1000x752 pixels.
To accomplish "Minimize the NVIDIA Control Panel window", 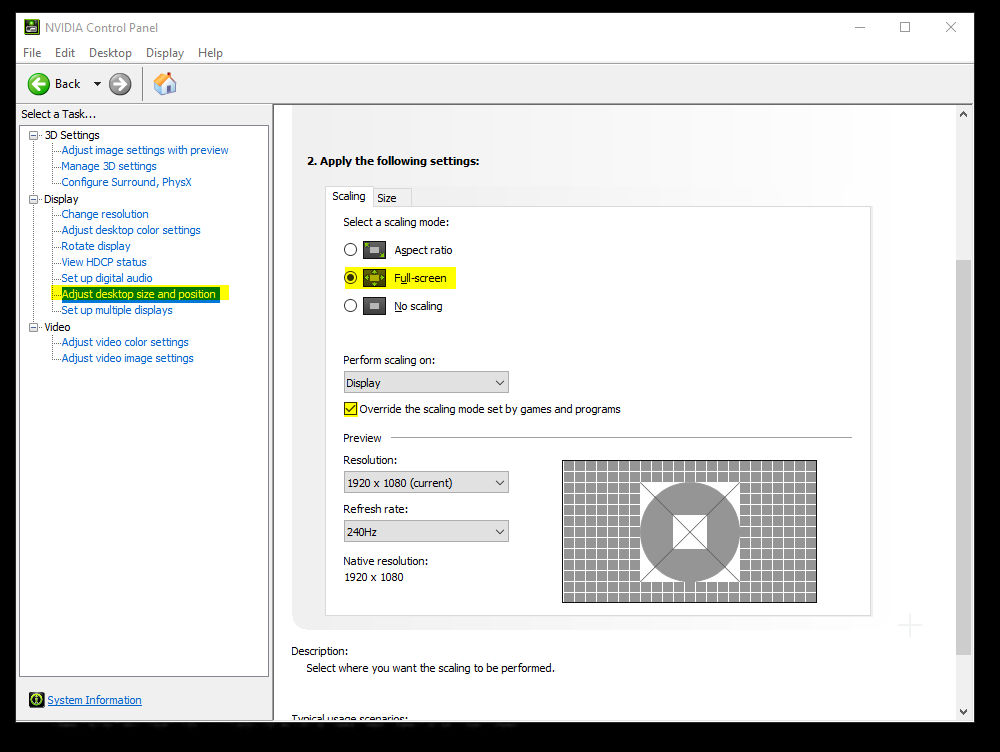I will tap(860, 27).
